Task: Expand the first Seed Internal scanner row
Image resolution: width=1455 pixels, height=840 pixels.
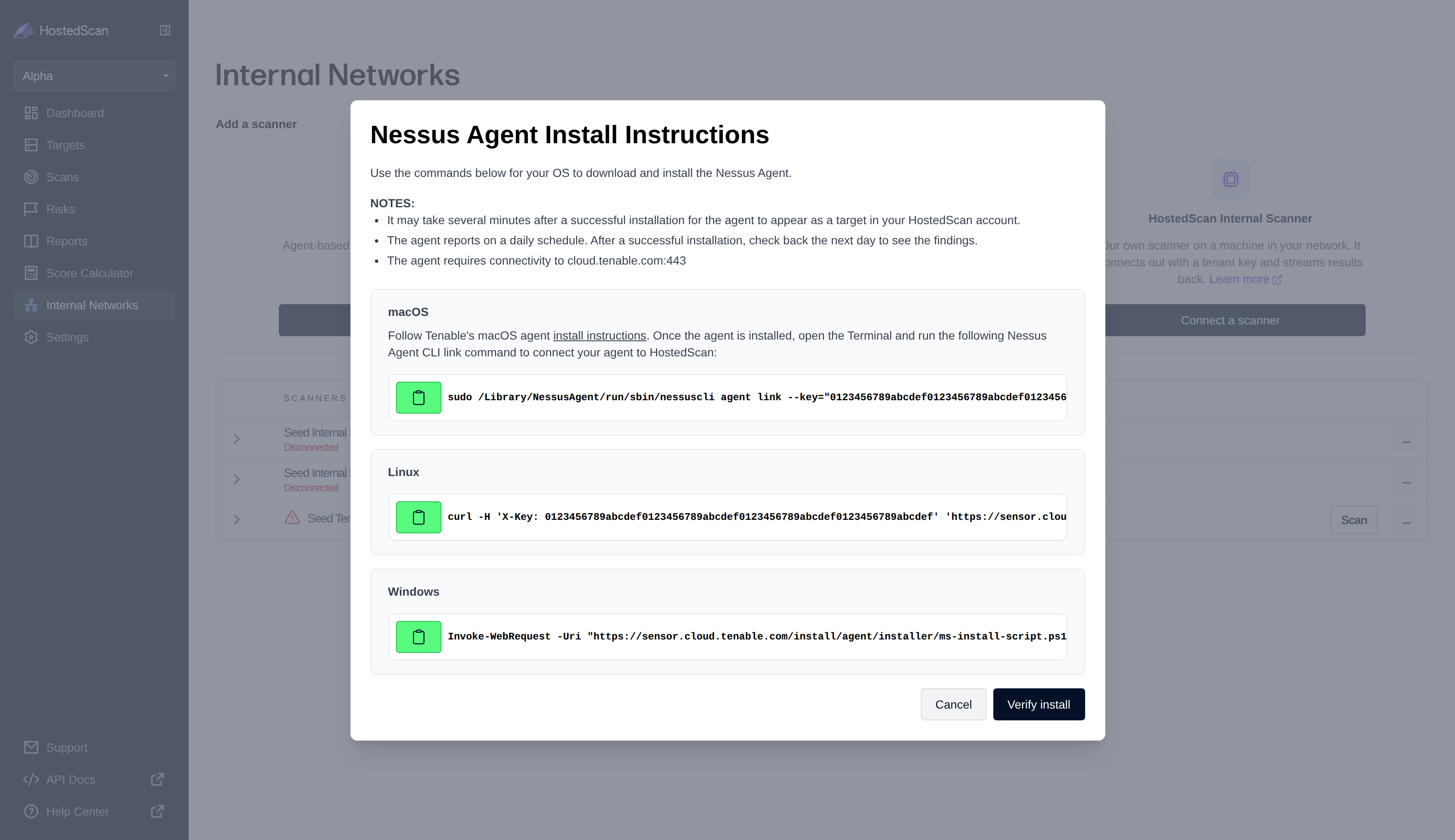Action: [237, 439]
